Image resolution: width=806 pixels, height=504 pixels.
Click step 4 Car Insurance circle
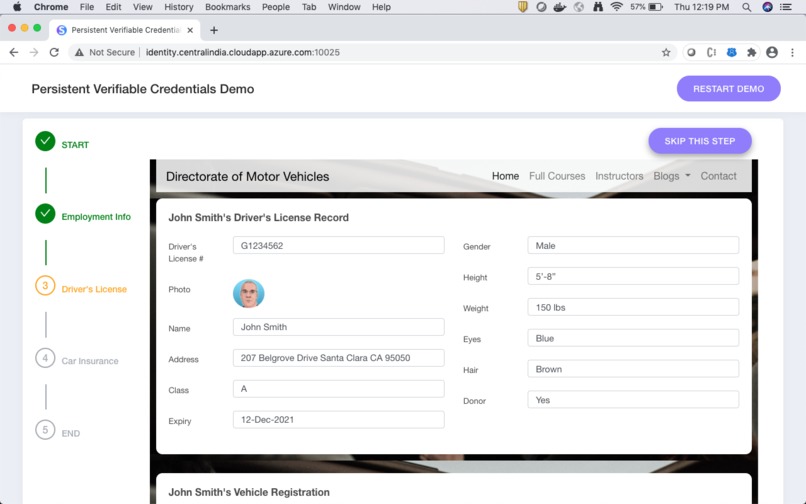pos(45,358)
